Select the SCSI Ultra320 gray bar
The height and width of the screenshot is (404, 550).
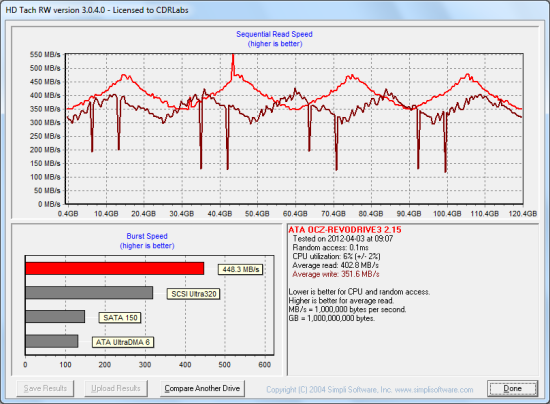[89, 293]
